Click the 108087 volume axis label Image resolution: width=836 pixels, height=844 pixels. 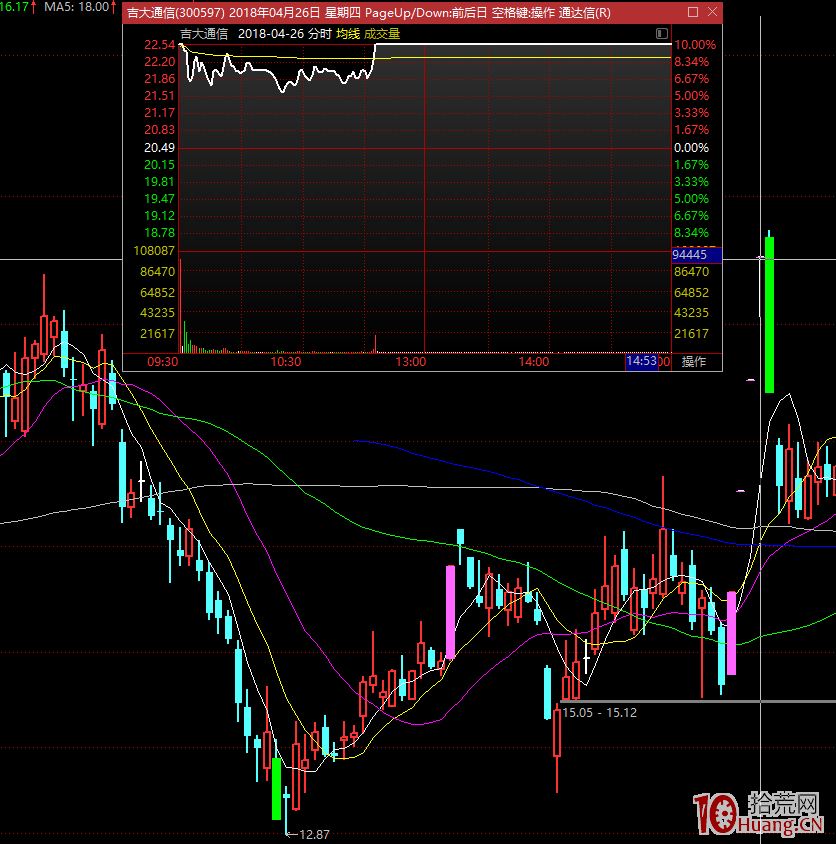(x=154, y=251)
